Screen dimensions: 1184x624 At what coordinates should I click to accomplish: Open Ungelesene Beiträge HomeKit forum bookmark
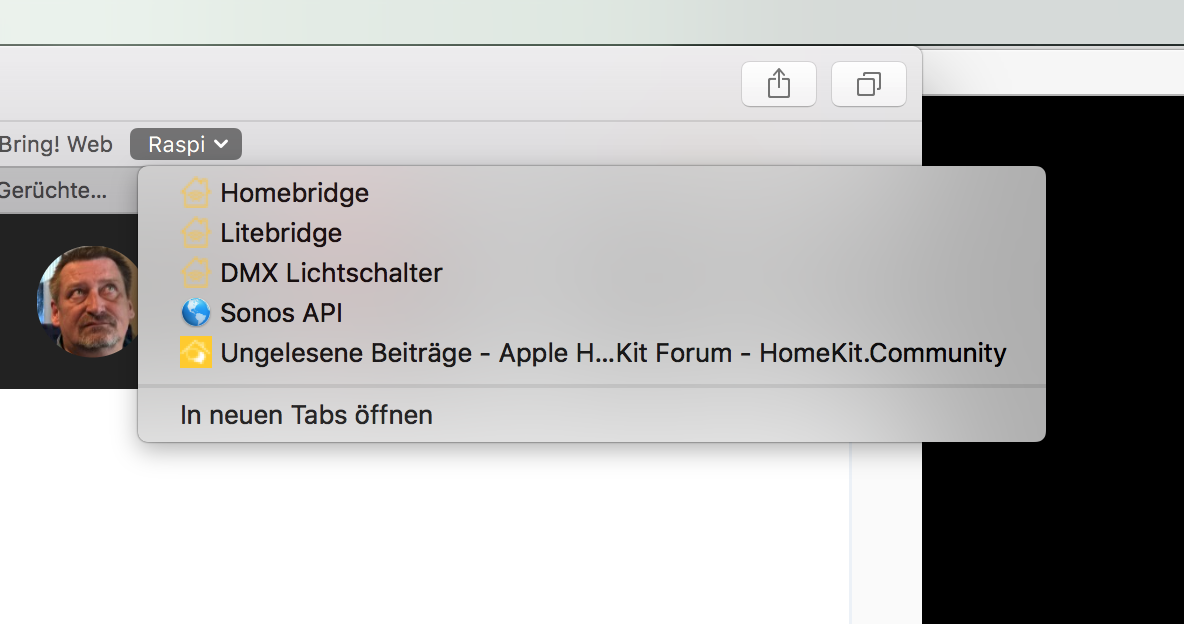(x=612, y=352)
